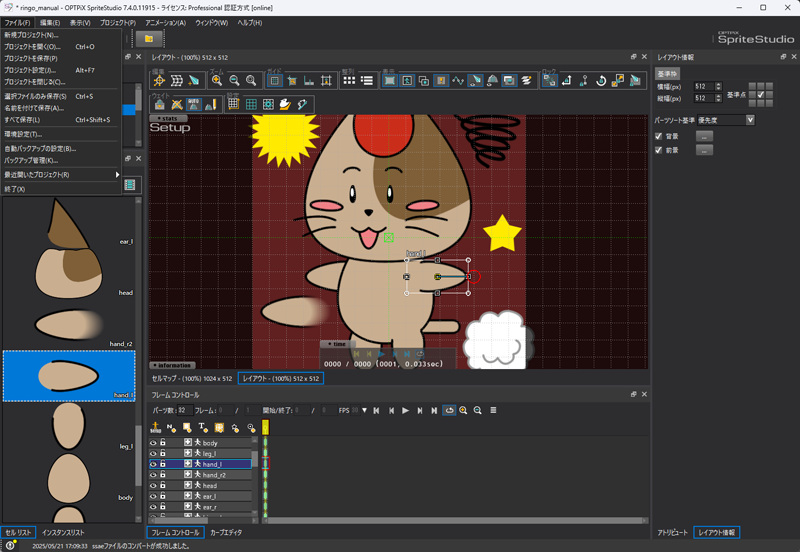Expand the leg_l part tree node
This screenshot has width=800, height=552.
(x=188, y=453)
